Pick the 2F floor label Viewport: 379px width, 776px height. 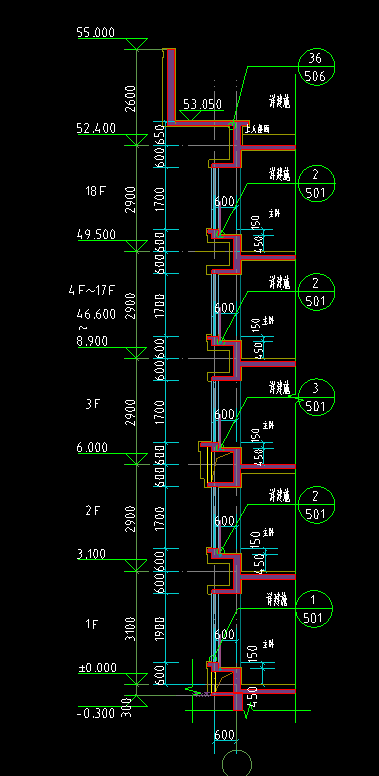[93, 511]
